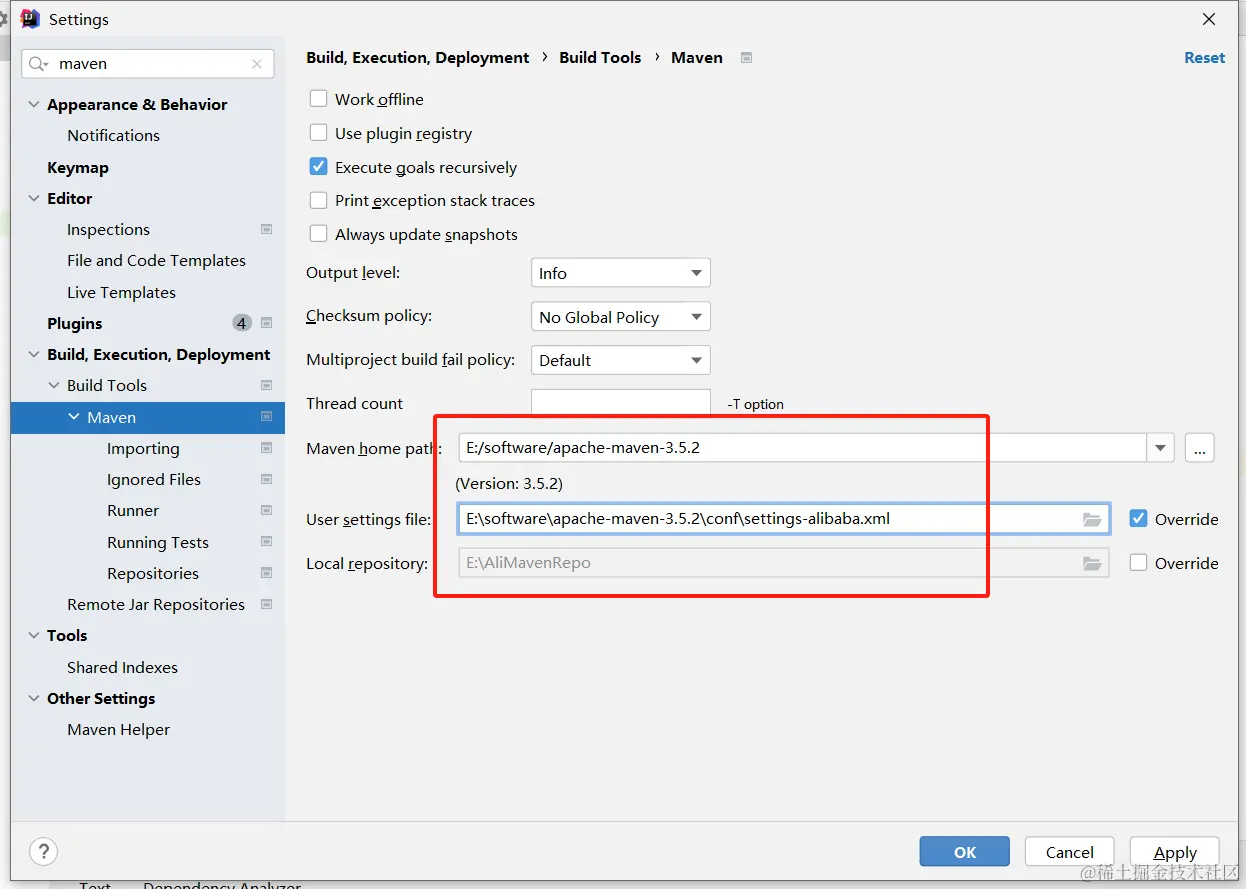
Task: Uncheck Execute goals recursively
Action: pyautogui.click(x=319, y=167)
